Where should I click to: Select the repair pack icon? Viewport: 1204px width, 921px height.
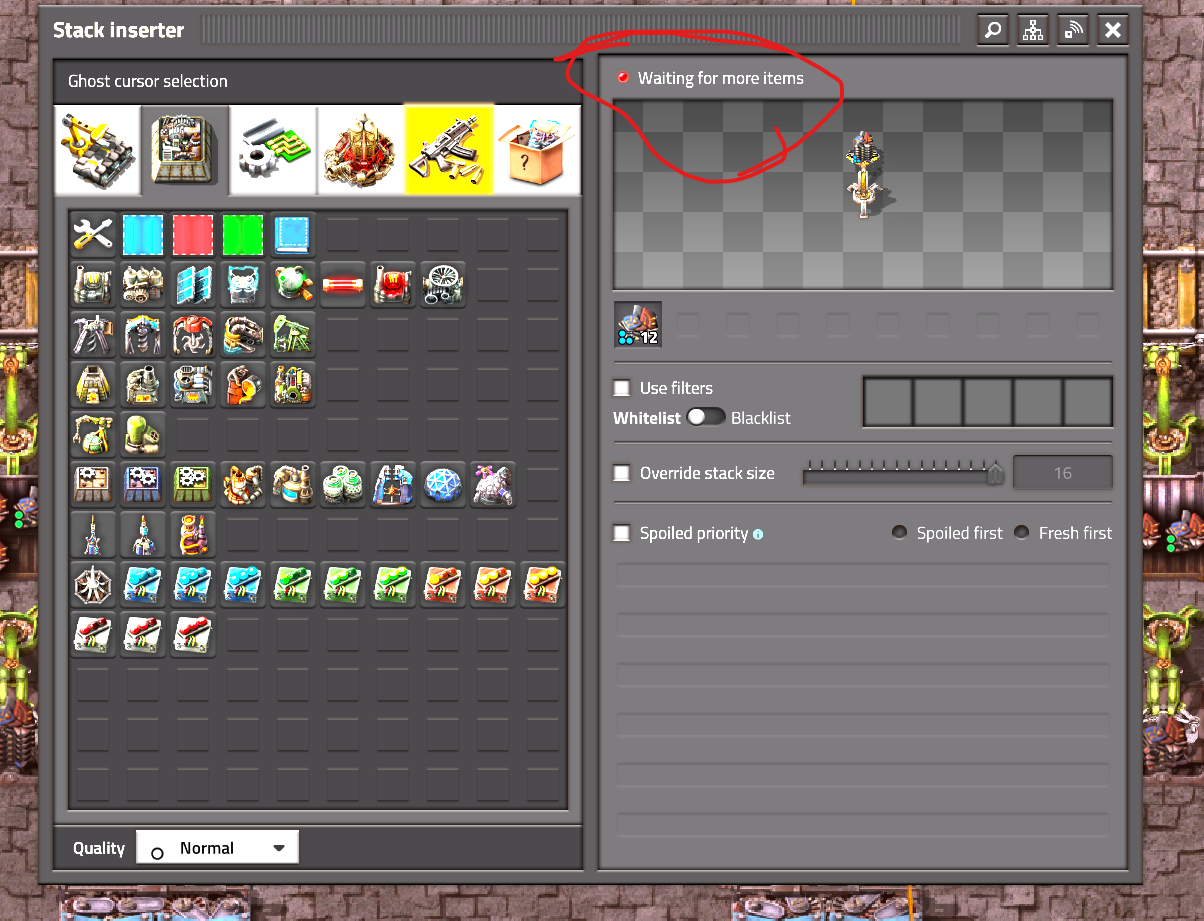[x=95, y=235]
